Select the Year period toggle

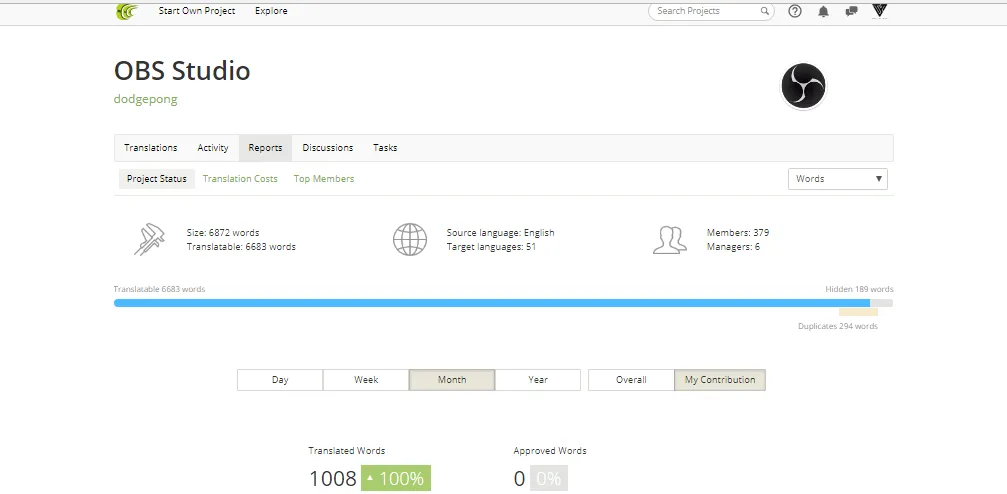point(538,380)
